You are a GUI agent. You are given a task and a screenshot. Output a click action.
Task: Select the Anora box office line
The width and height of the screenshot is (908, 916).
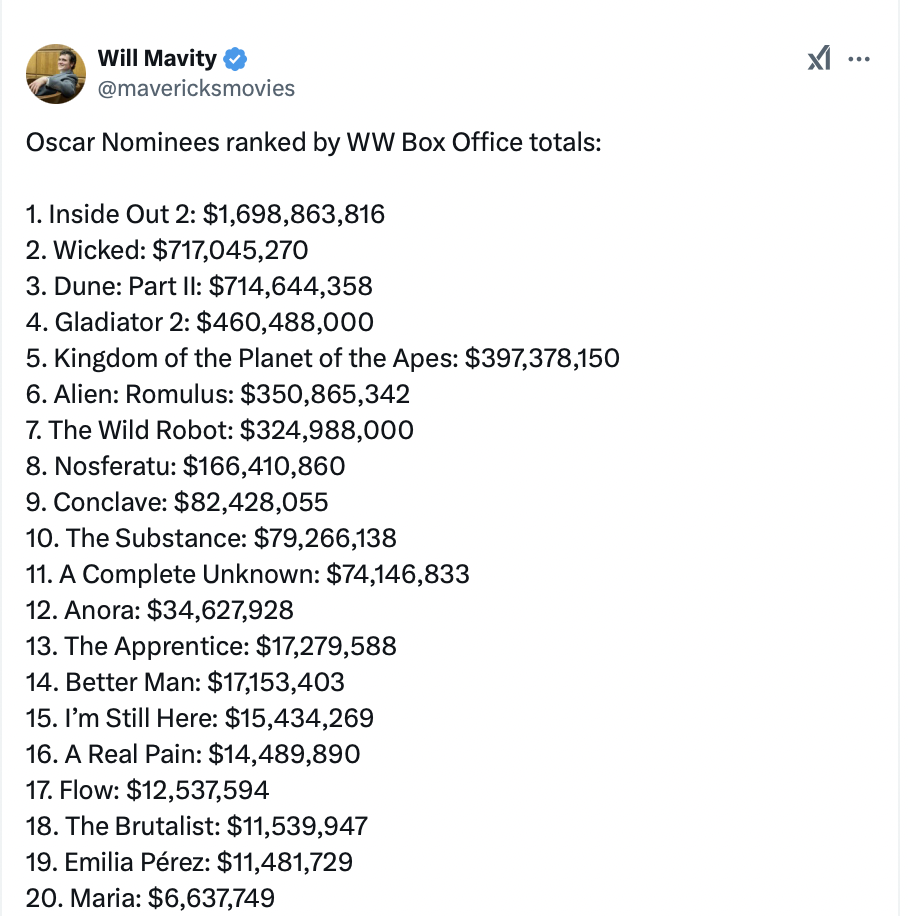click(159, 610)
